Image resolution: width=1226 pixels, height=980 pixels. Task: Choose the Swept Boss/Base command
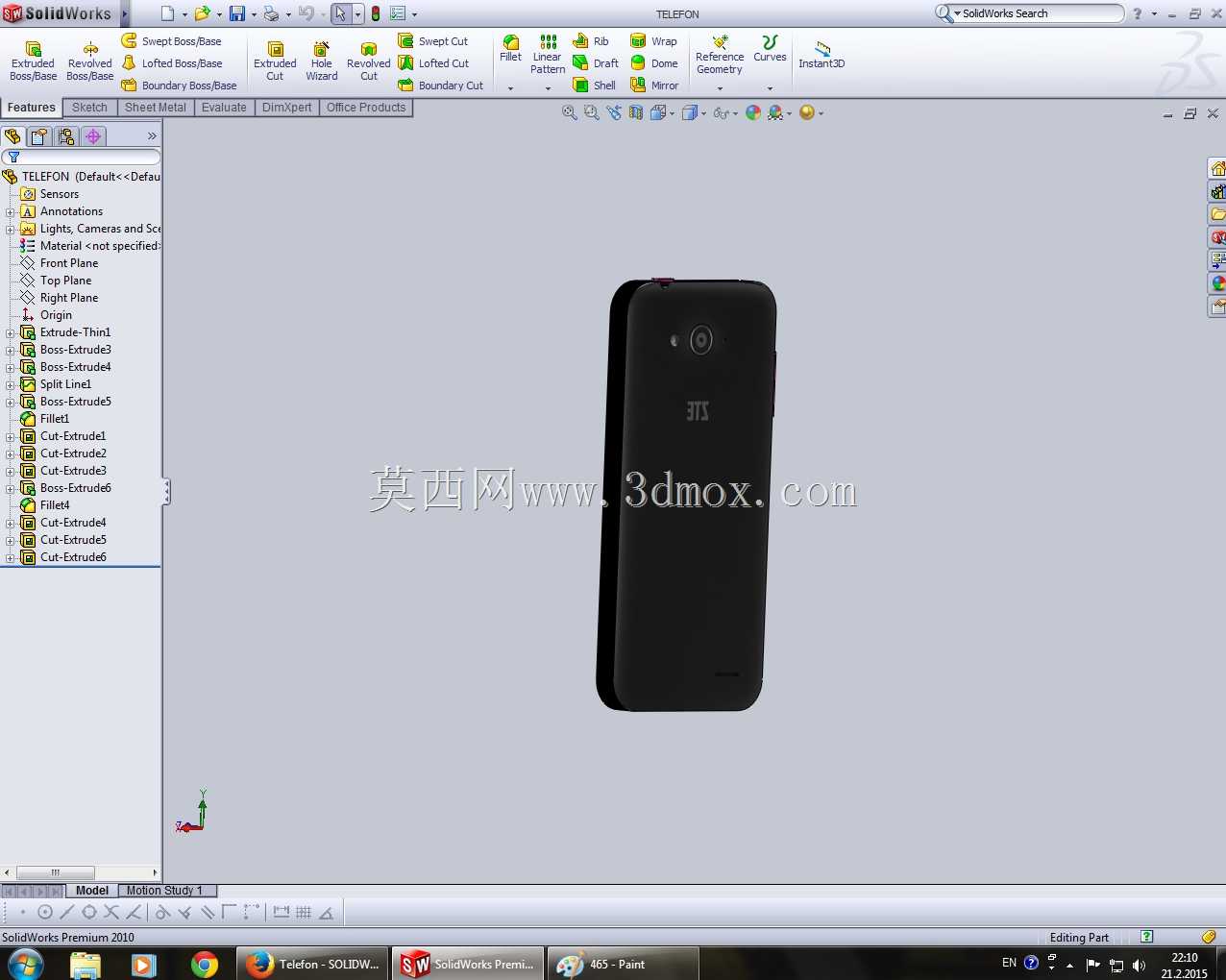coord(171,41)
